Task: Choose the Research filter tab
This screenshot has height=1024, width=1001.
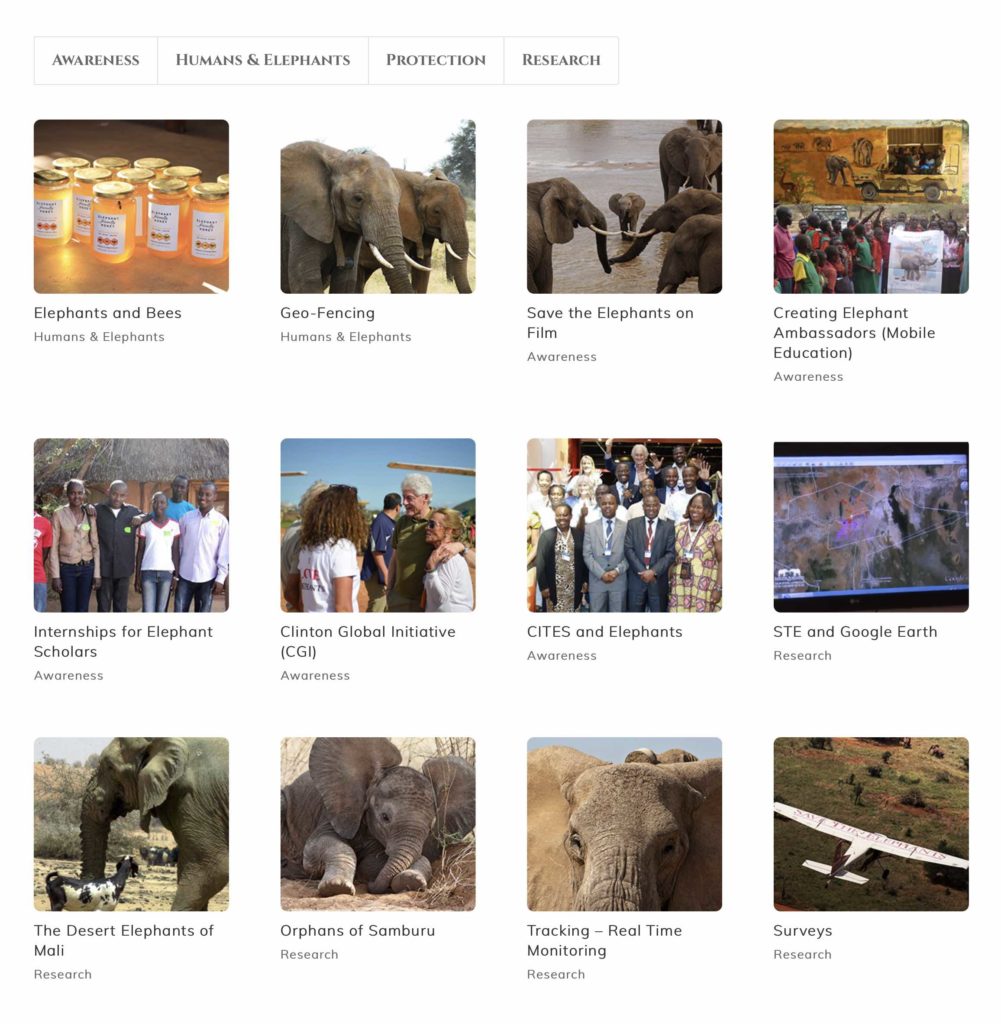Action: pos(561,60)
